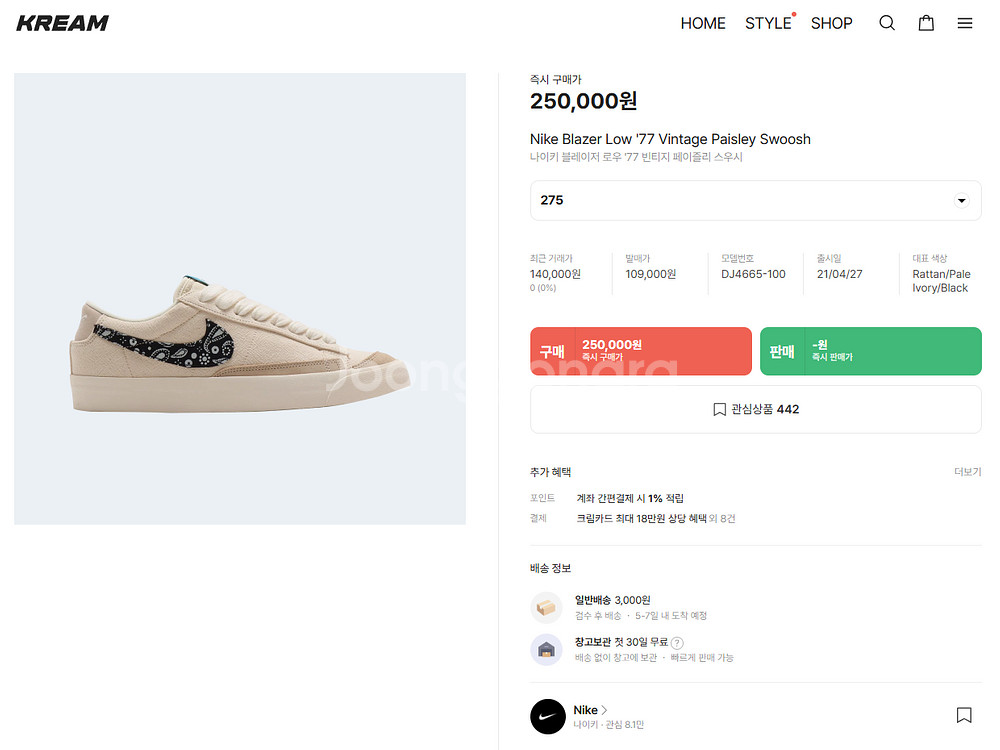Click the Blazer Low sneaker product image
The width and height of the screenshot is (1000, 750).
pyautogui.click(x=240, y=298)
